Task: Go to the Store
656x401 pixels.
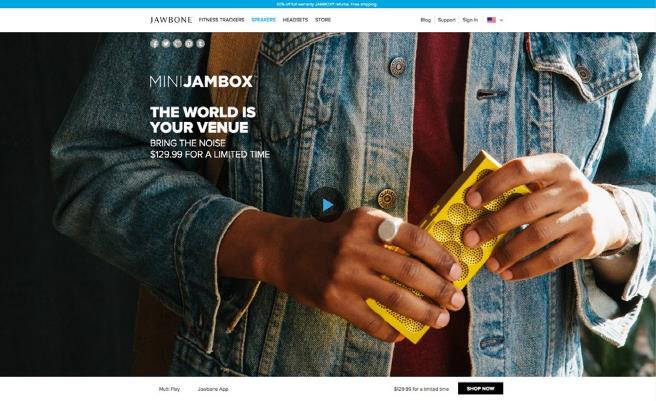Action: tap(323, 20)
